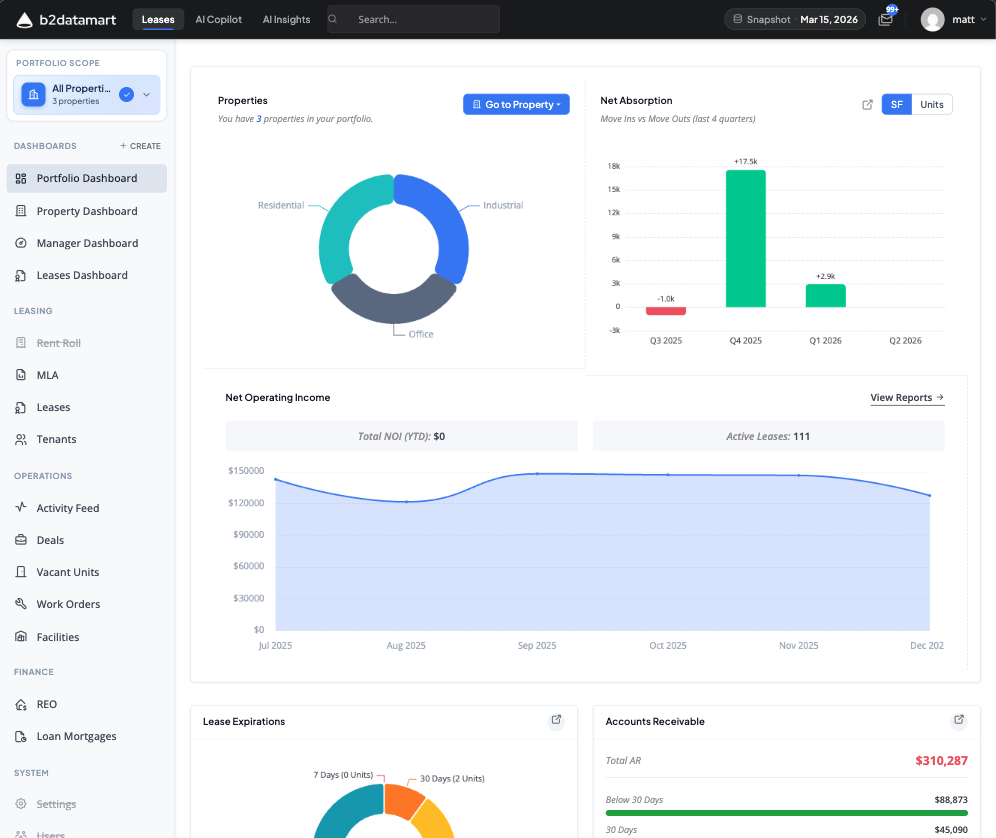Open Manager Dashboard from sidebar
The width and height of the screenshot is (996, 838).
coord(86,243)
